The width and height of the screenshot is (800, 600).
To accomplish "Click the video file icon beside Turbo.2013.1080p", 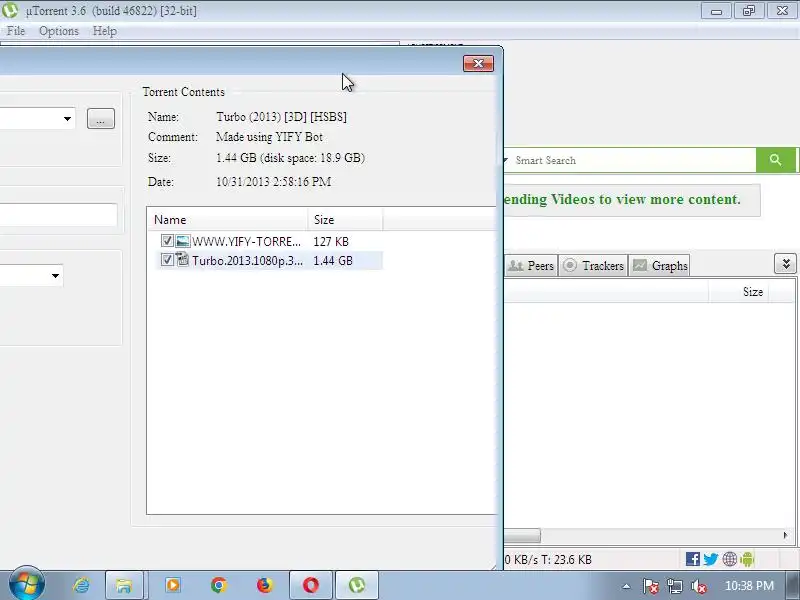I will 183,260.
